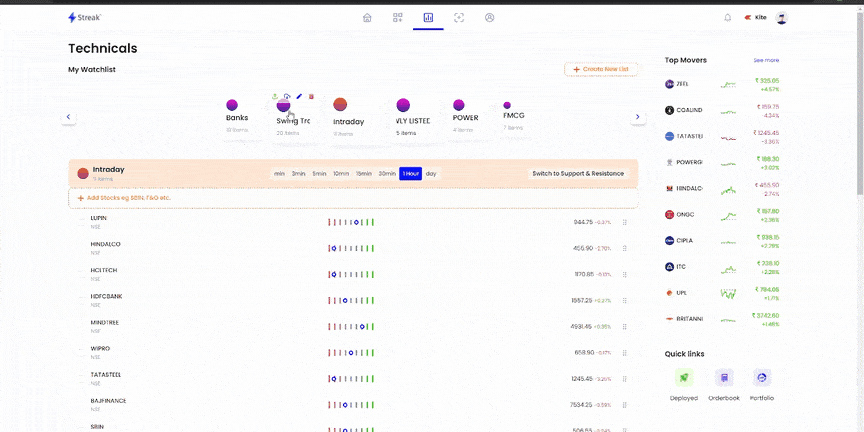The image size is (864, 432).
Task: Select CIPLA in Top Movers
Action: 722,241
